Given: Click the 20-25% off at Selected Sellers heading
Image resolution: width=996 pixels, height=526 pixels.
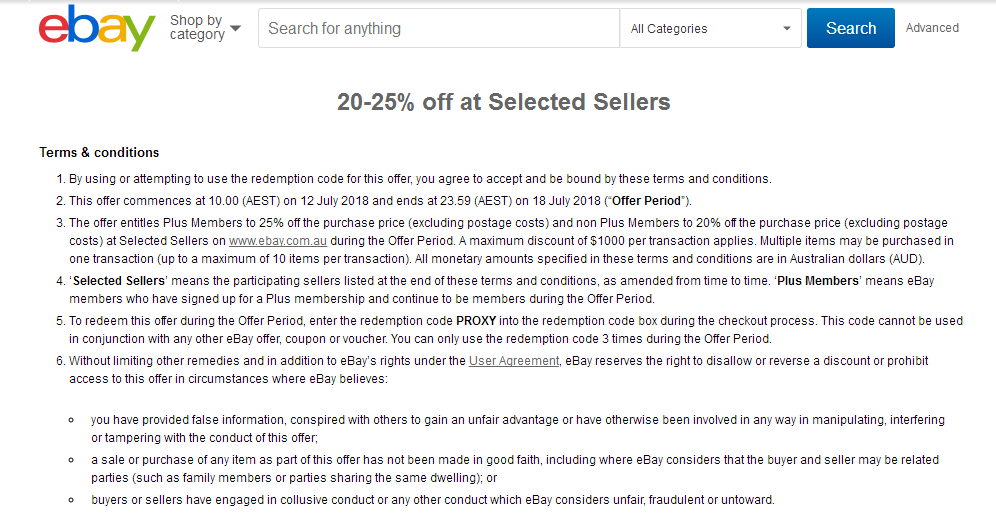Looking at the screenshot, I should tap(503, 102).
